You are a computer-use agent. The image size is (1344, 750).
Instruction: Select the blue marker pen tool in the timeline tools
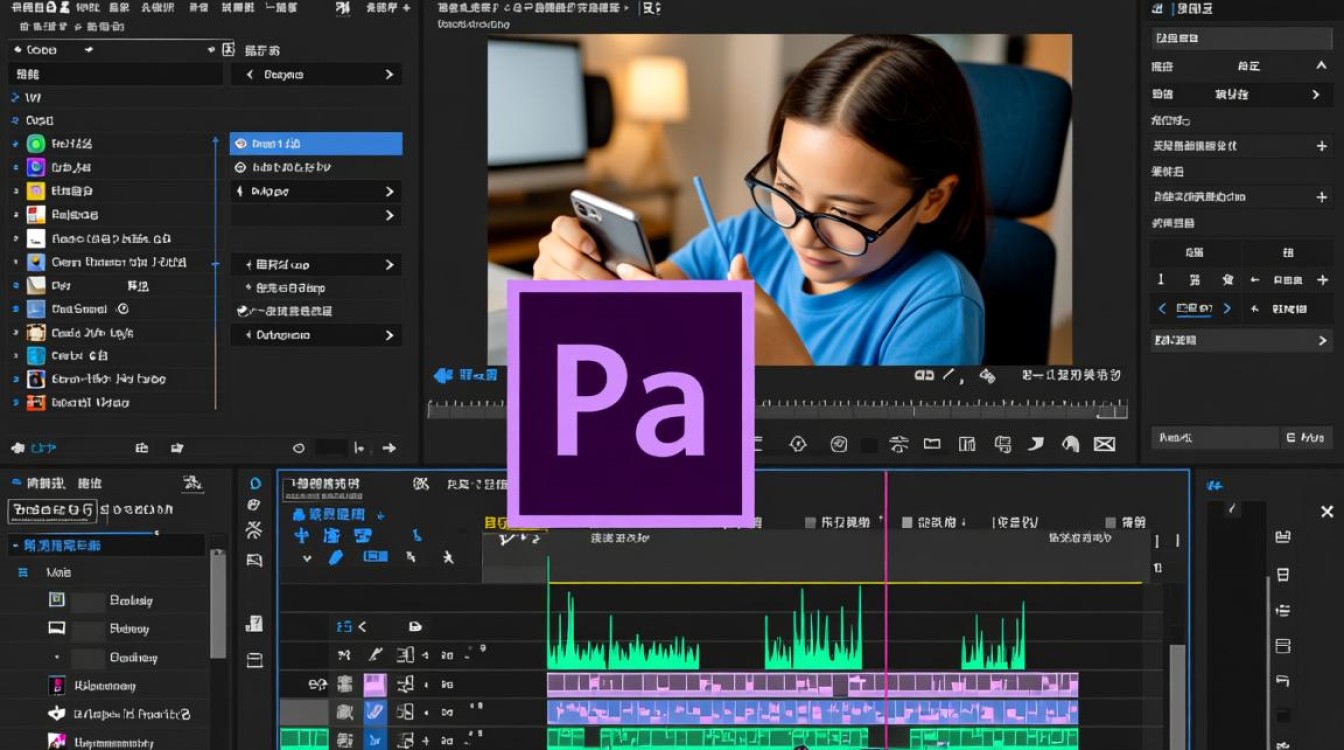336,557
